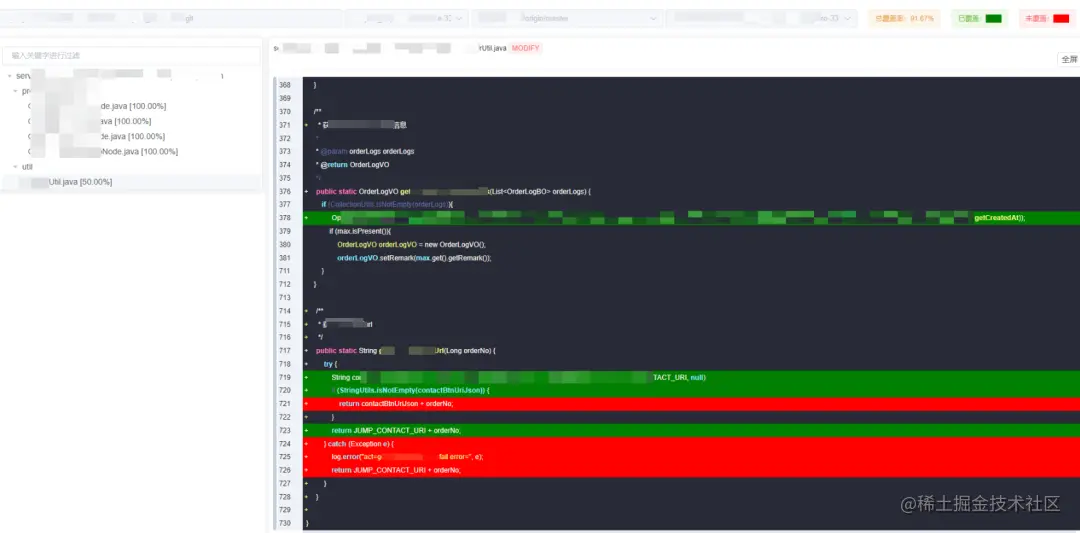
Task: Click 'new OrderLogVO();' on line 380
Action: click(457, 244)
